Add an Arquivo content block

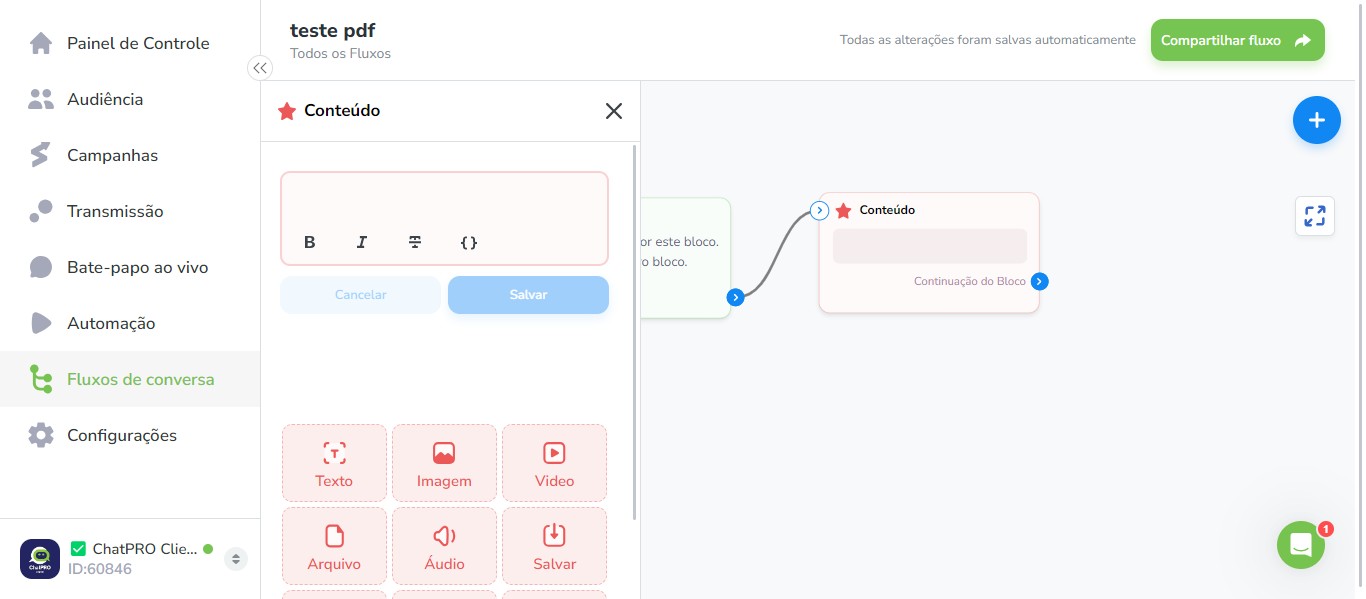pyautogui.click(x=334, y=546)
